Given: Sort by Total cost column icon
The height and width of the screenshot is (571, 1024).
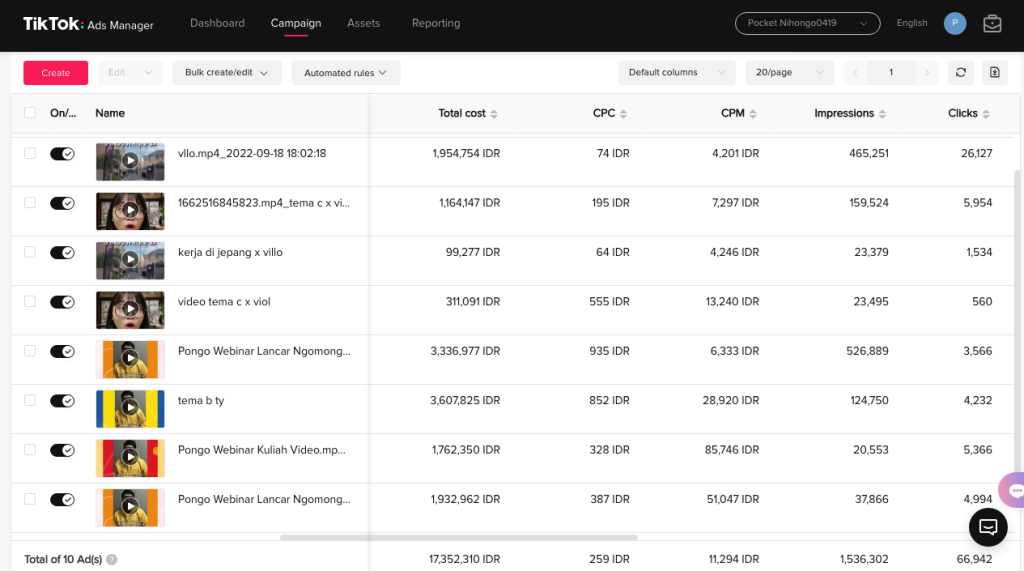Looking at the screenshot, I should point(494,114).
